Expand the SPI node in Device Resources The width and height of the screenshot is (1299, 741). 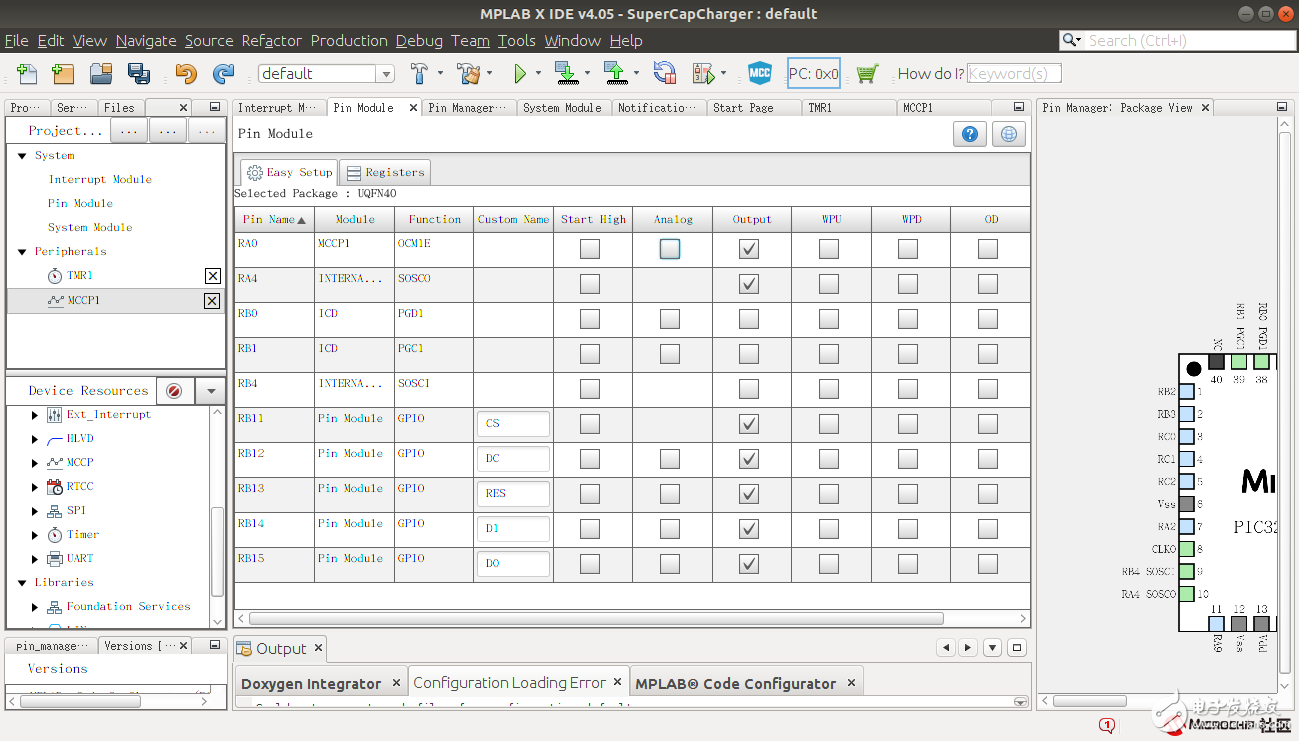pyautogui.click(x=36, y=511)
